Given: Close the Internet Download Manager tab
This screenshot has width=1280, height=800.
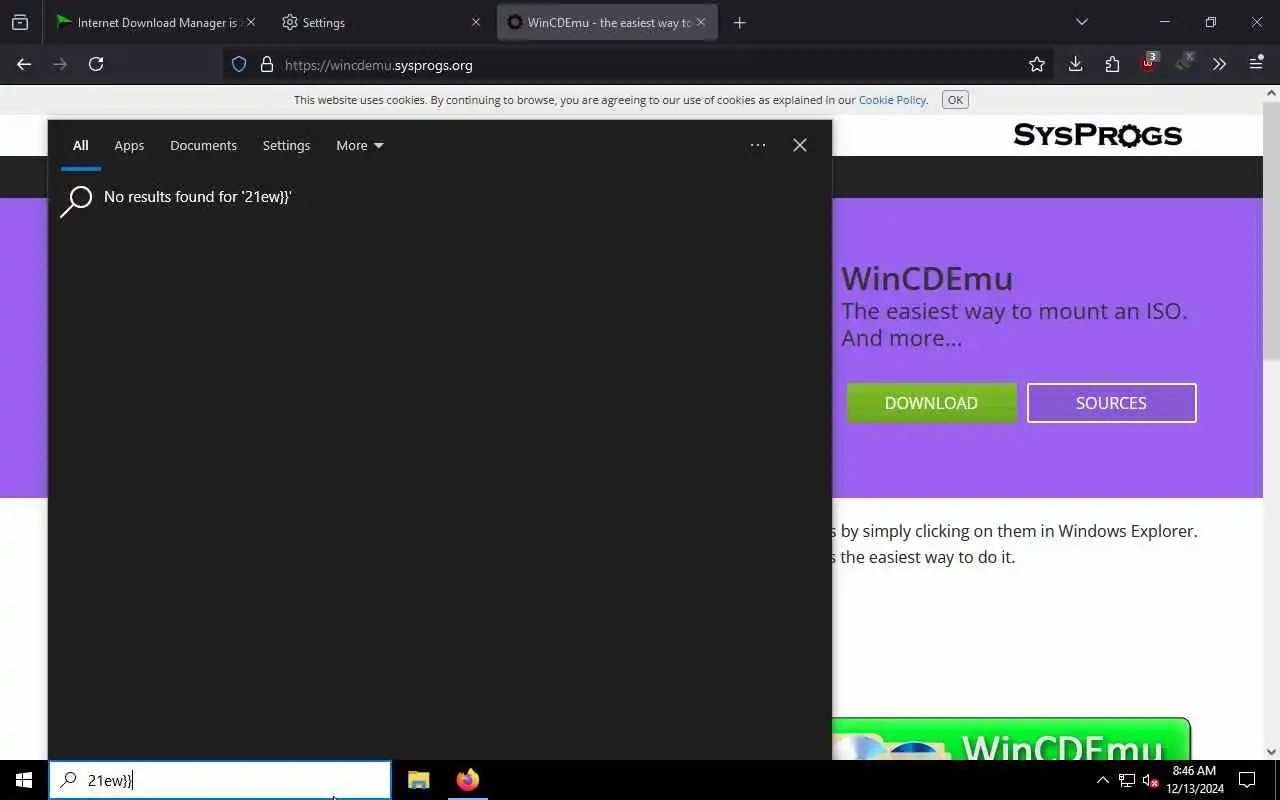Looking at the screenshot, I should [x=250, y=22].
